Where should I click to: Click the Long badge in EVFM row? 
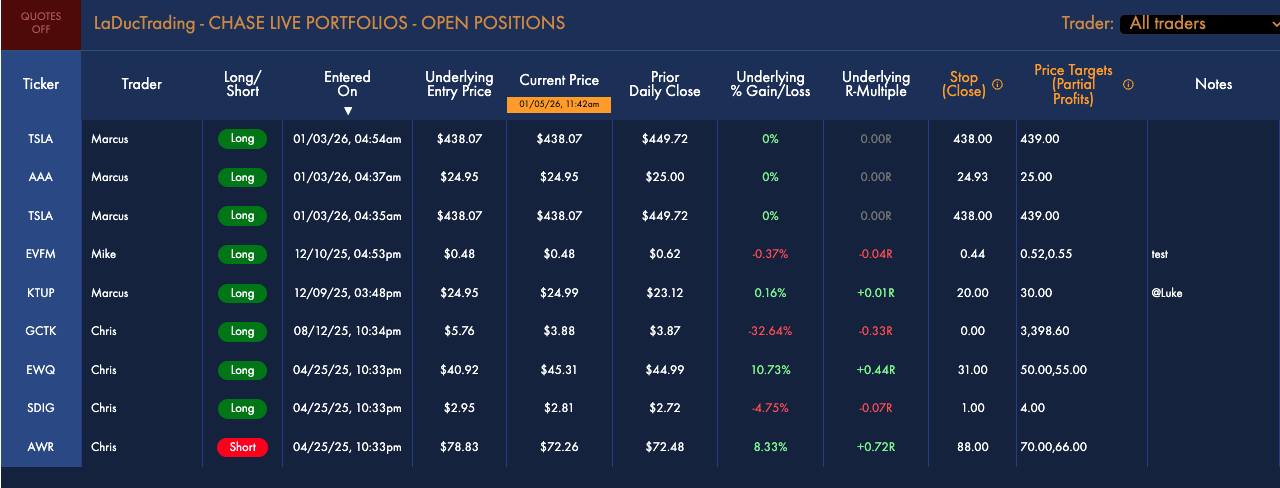tap(243, 254)
